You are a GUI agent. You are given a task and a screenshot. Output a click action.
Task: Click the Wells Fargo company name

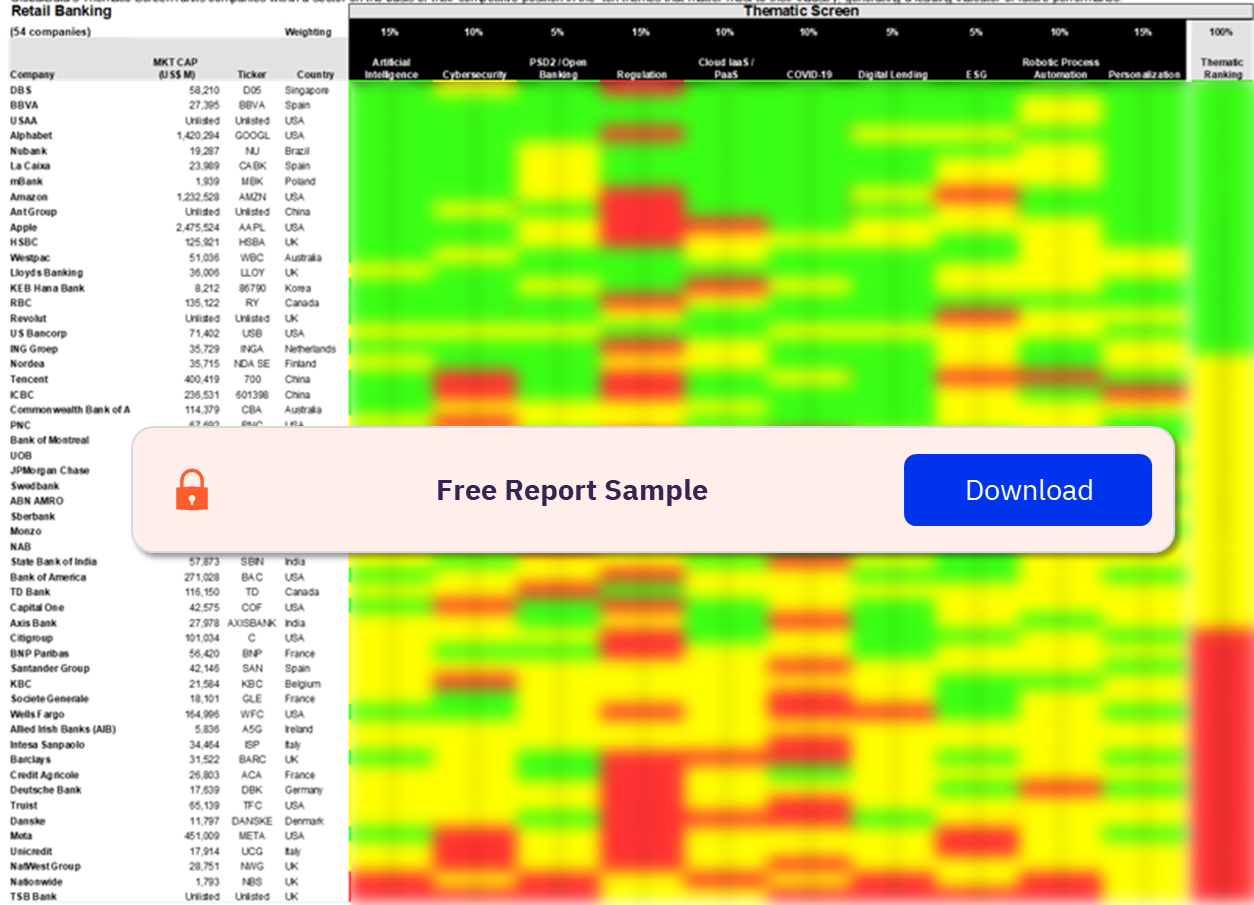(x=37, y=714)
